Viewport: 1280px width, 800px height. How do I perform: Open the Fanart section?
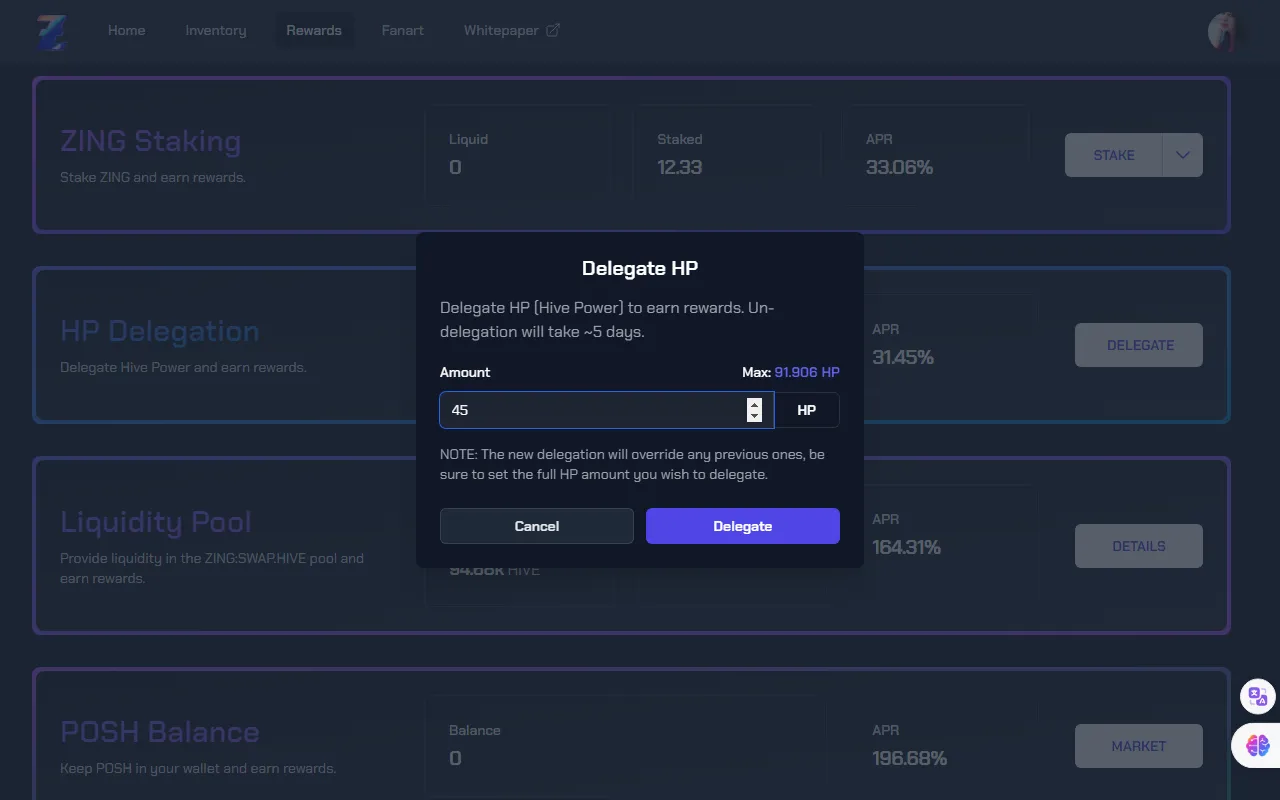coord(402,30)
